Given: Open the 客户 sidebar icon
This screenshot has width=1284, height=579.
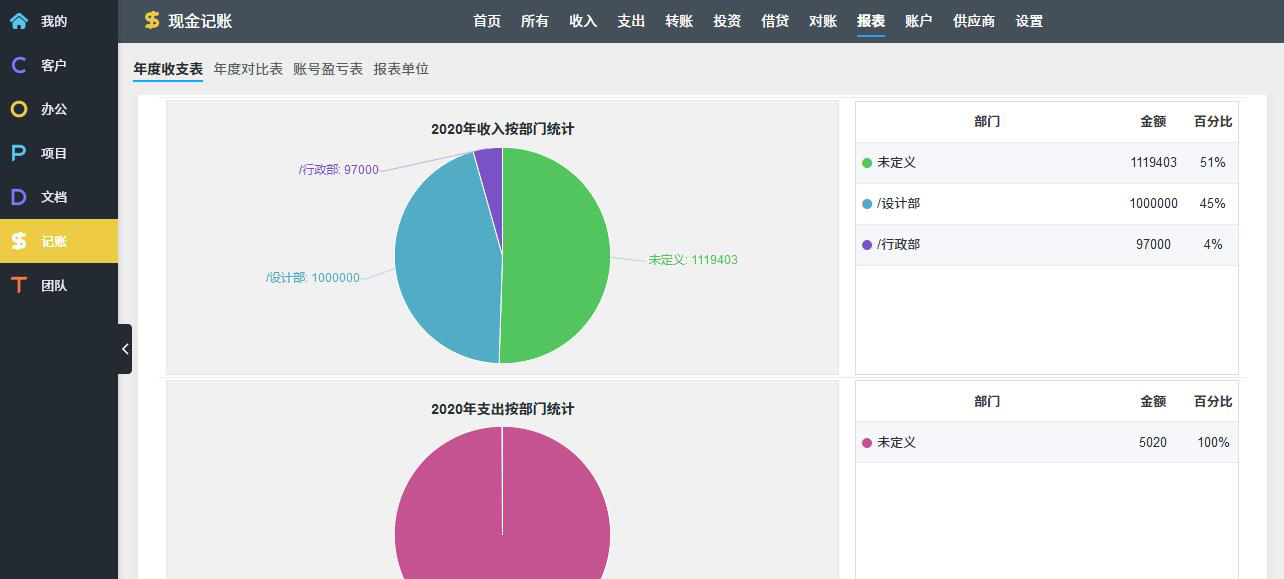Looking at the screenshot, I should click(19, 65).
